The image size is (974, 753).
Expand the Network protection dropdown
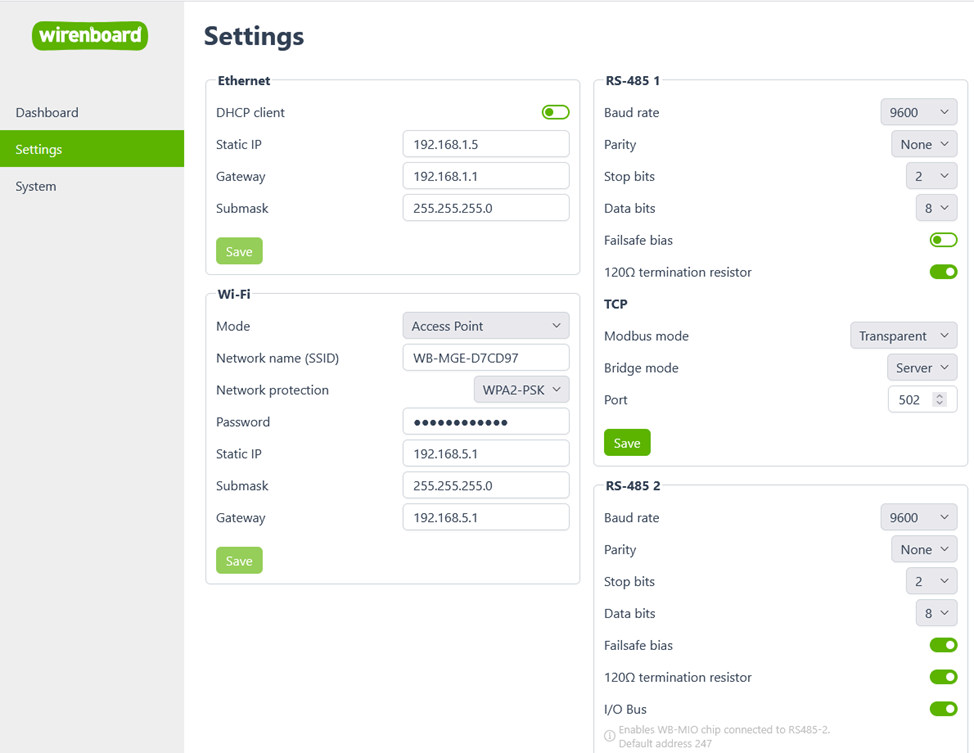(520, 390)
